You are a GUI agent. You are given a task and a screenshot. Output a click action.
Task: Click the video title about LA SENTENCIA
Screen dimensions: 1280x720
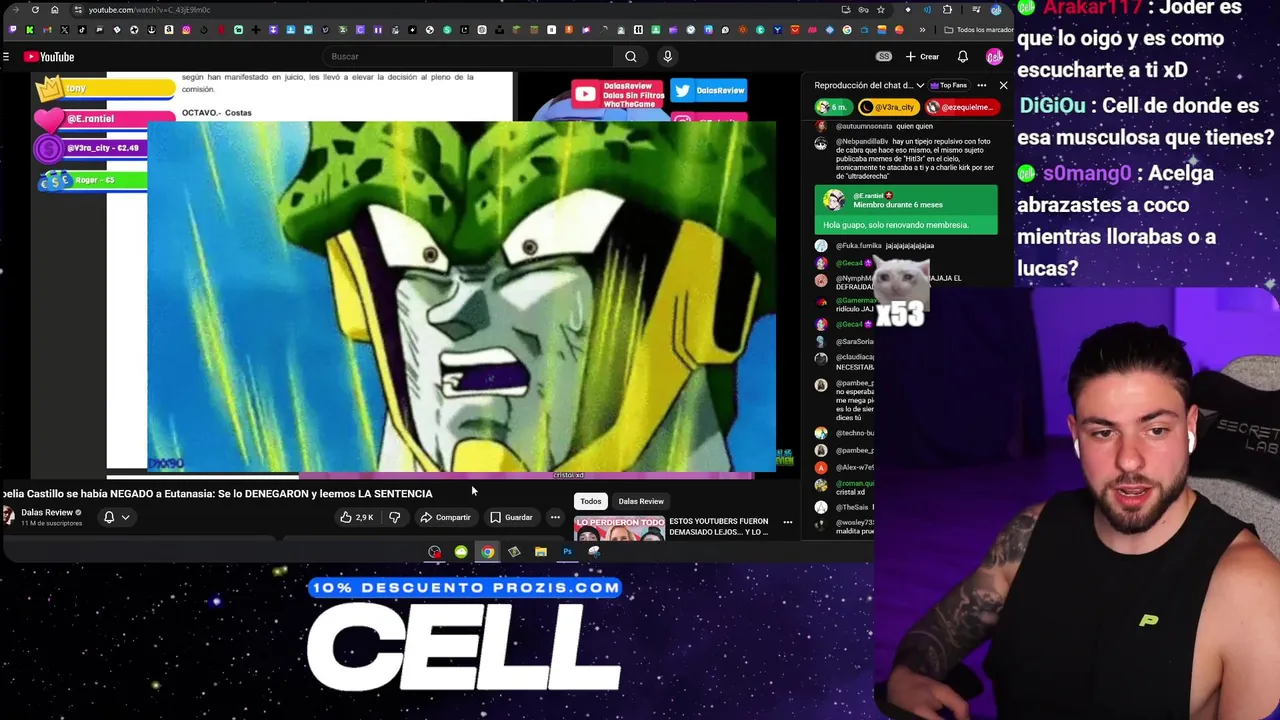[217, 493]
